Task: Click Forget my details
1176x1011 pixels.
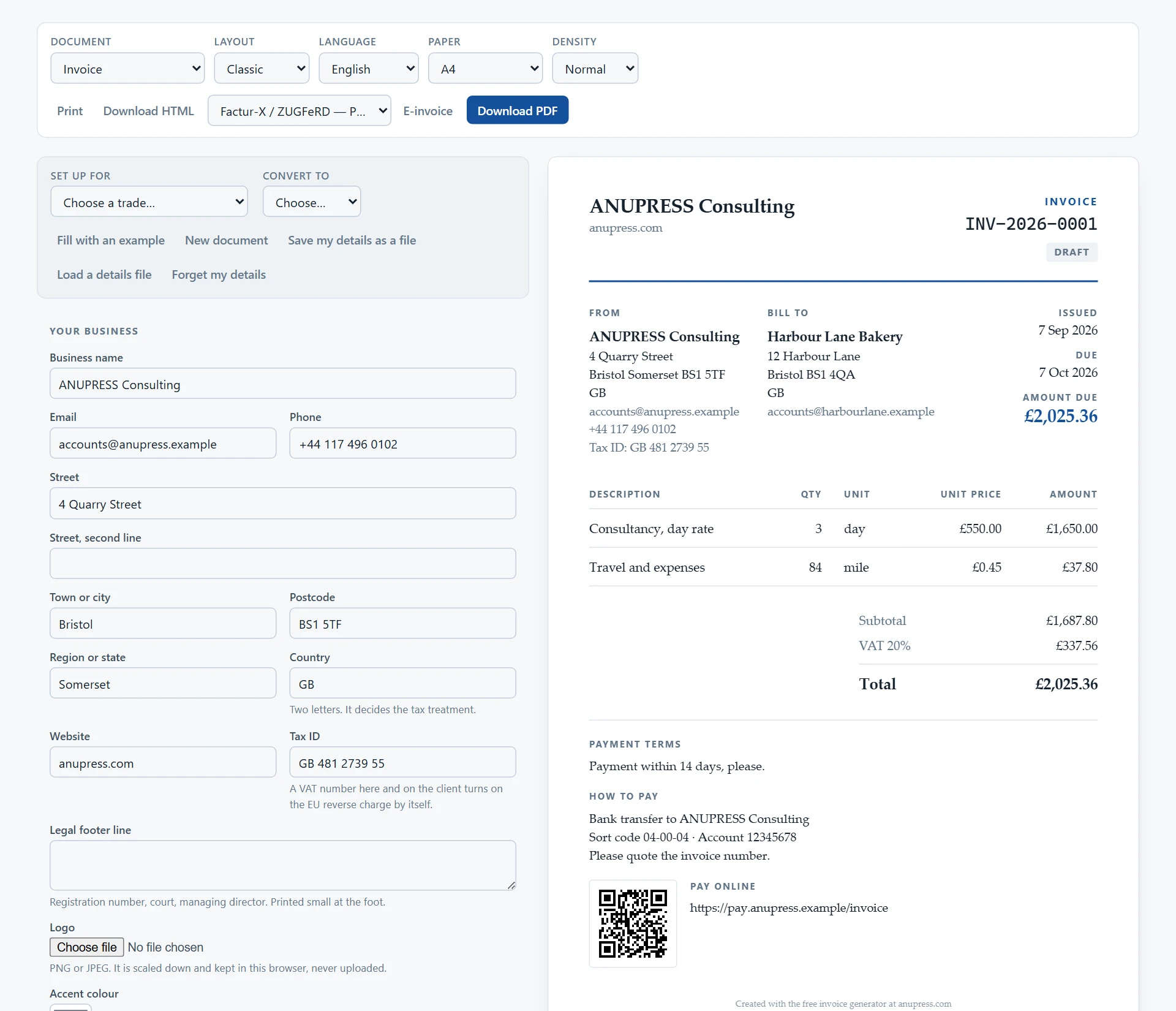Action: click(x=219, y=275)
